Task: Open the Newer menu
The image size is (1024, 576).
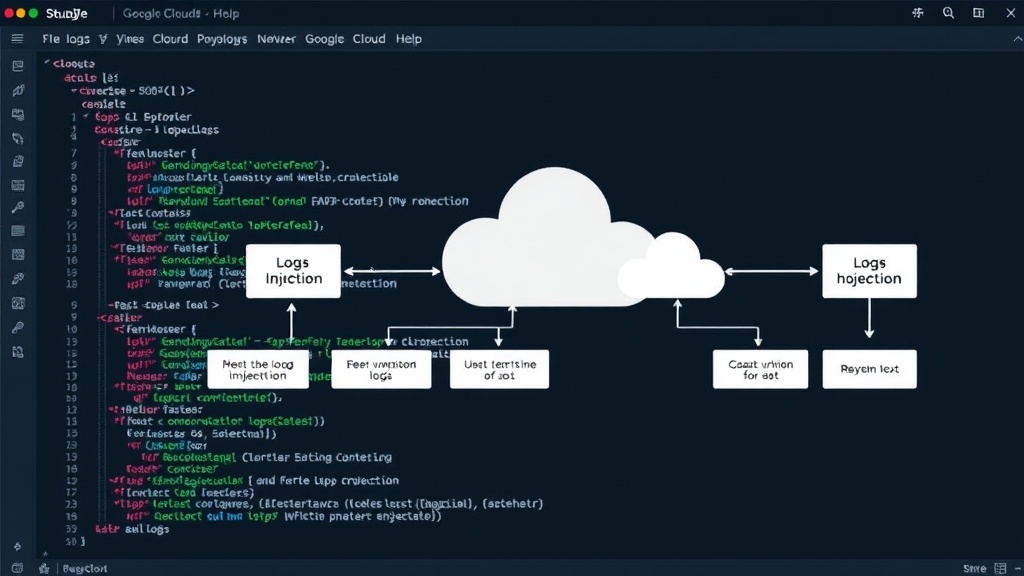Action: (x=276, y=39)
